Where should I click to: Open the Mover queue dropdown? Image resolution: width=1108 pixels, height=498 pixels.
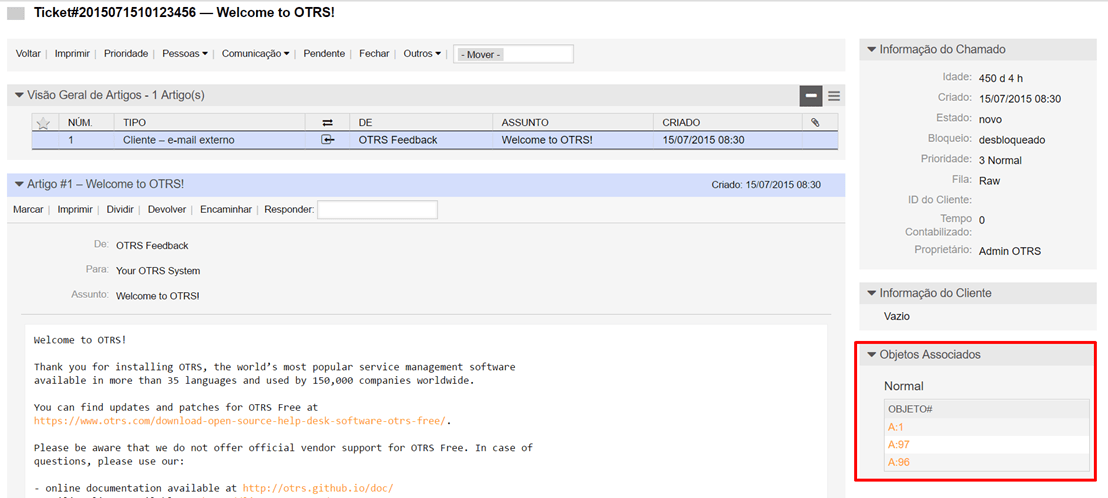(513, 54)
